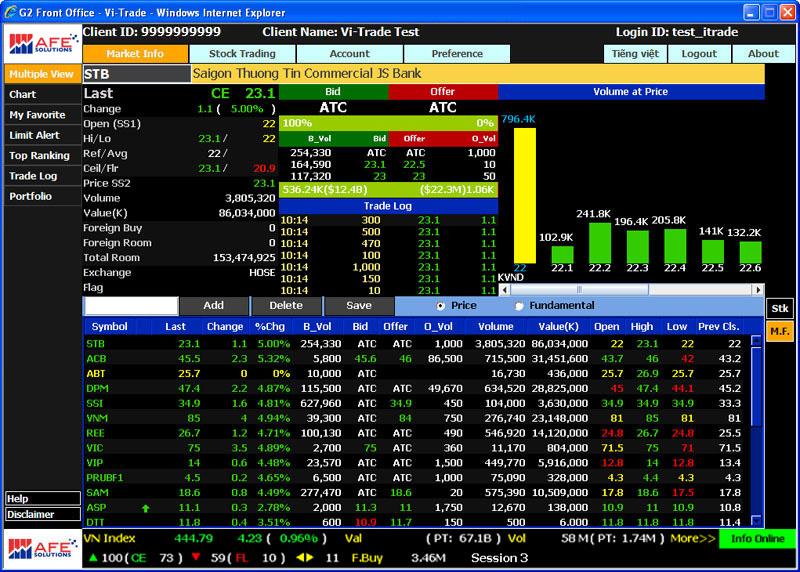
Task: Switch language with Tiếng việt button
Action: coord(635,54)
